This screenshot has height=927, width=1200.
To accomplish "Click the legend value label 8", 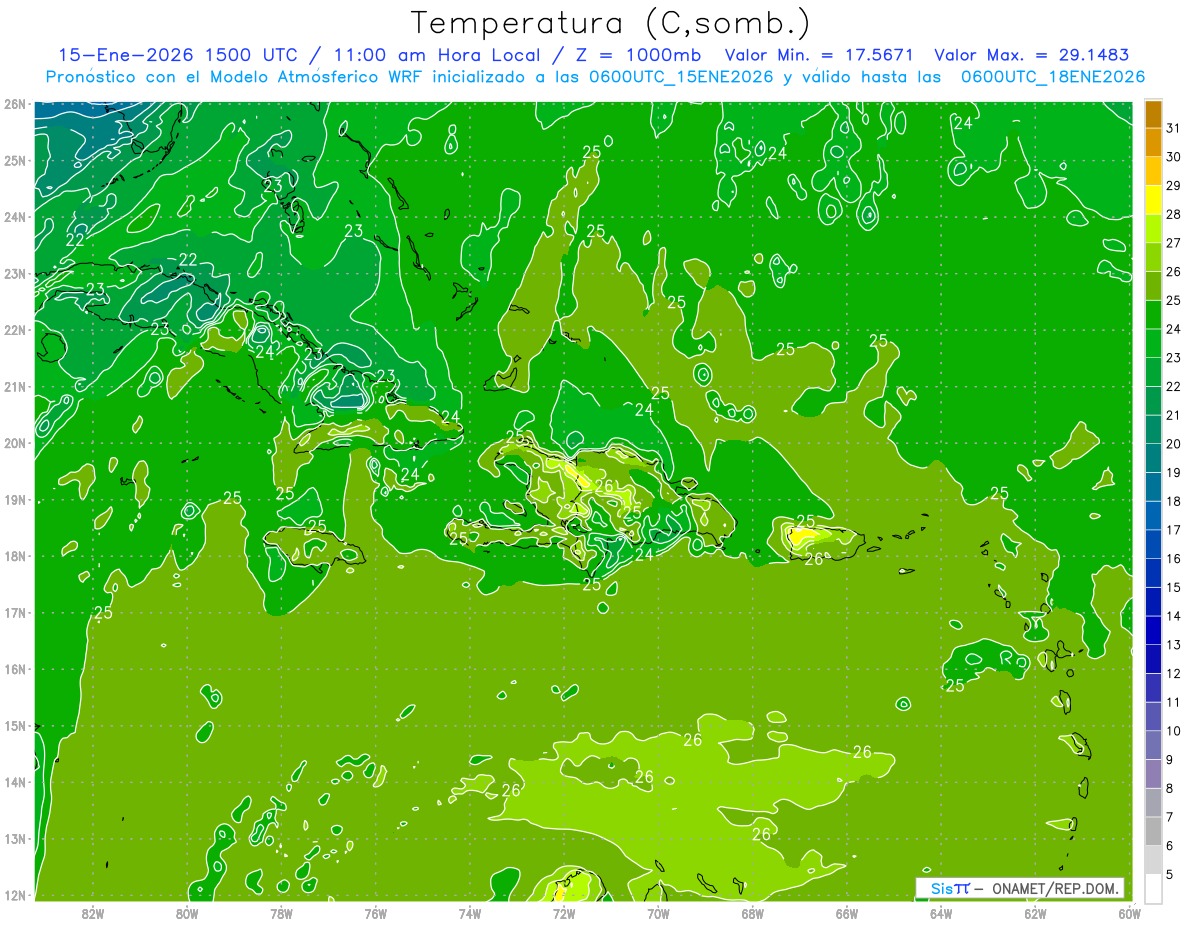I will (x=1170, y=788).
